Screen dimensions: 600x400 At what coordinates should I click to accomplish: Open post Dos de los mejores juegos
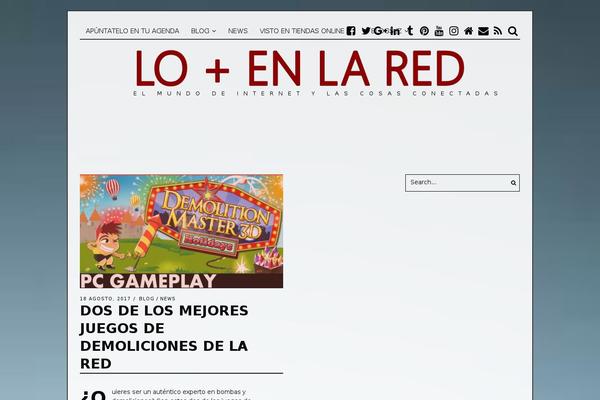[164, 337]
